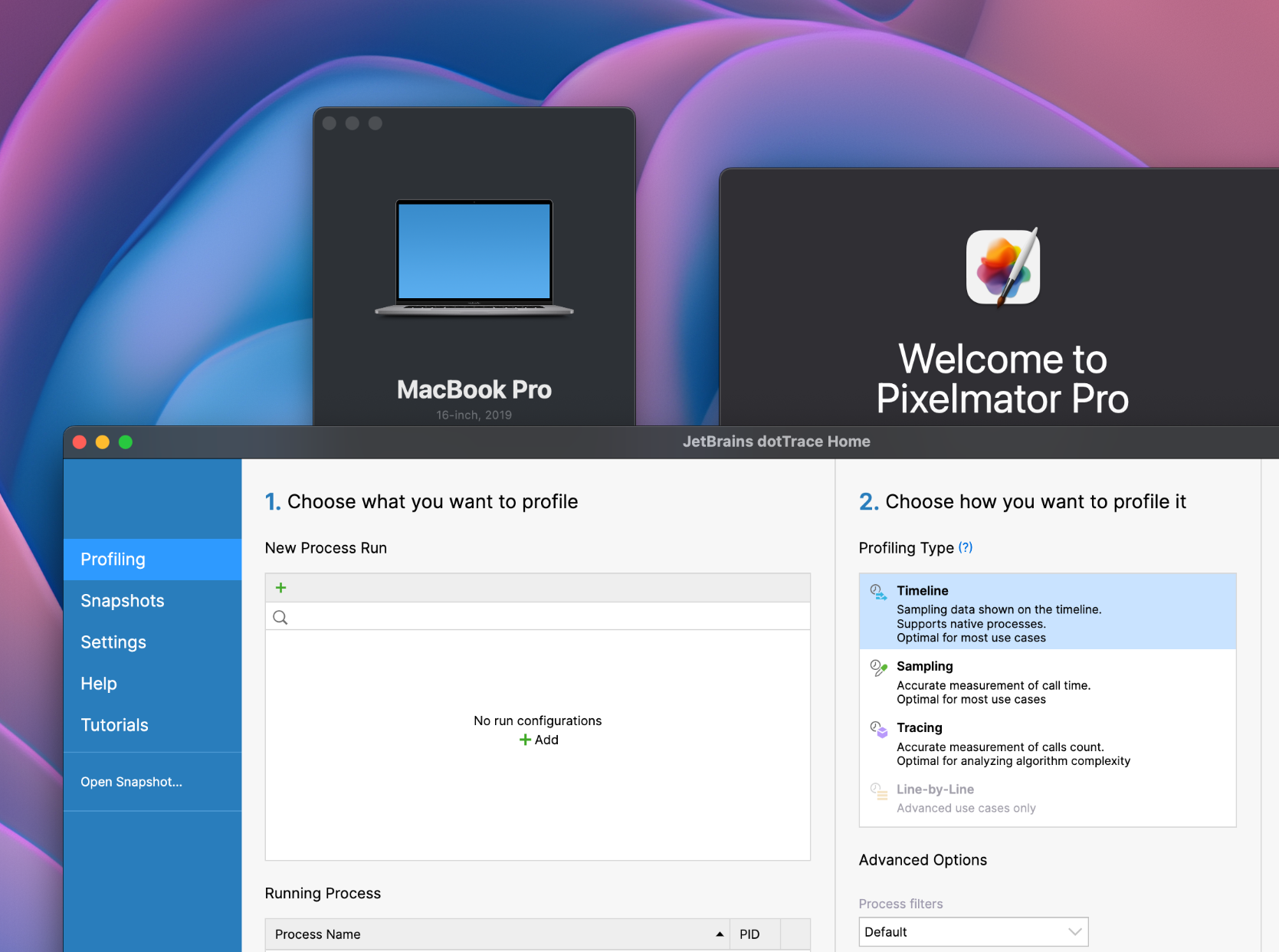This screenshot has width=1279, height=952.
Task: Click the PID column header
Action: pos(755,934)
